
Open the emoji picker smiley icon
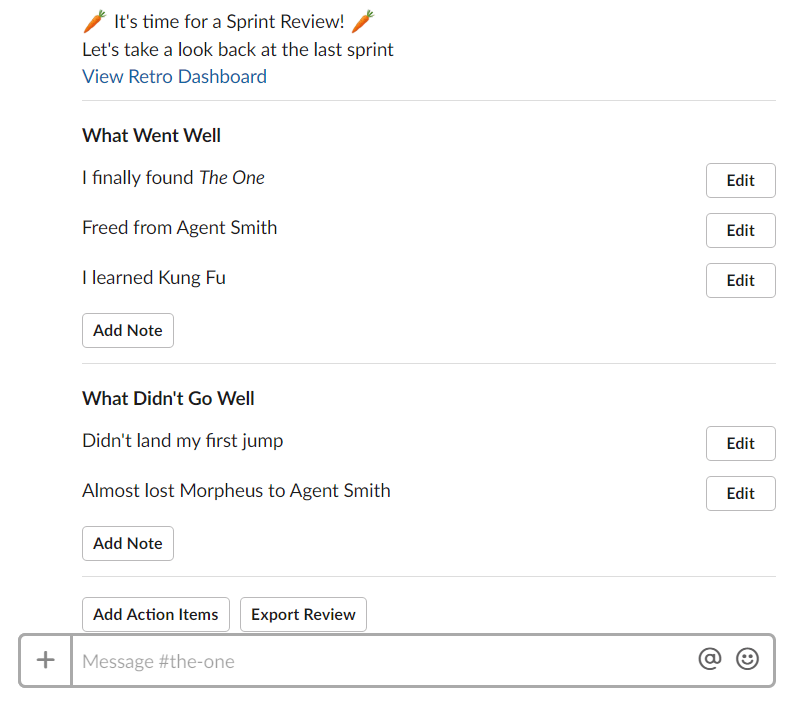pyautogui.click(x=747, y=659)
